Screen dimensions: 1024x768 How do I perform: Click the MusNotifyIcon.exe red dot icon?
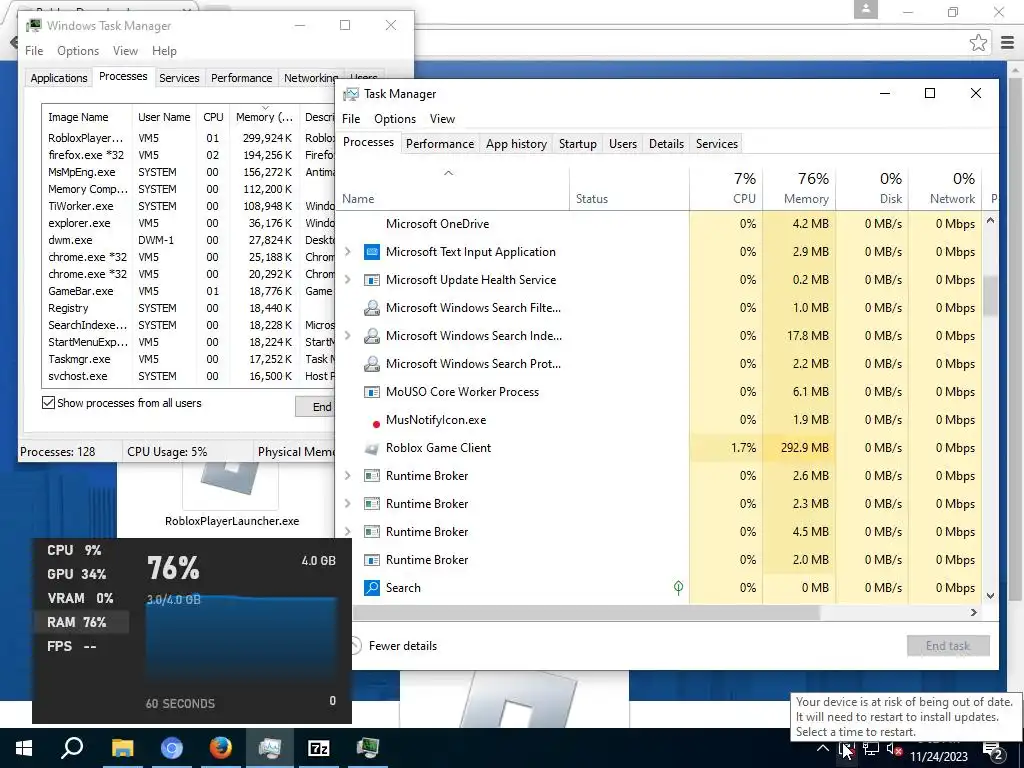click(x=376, y=424)
